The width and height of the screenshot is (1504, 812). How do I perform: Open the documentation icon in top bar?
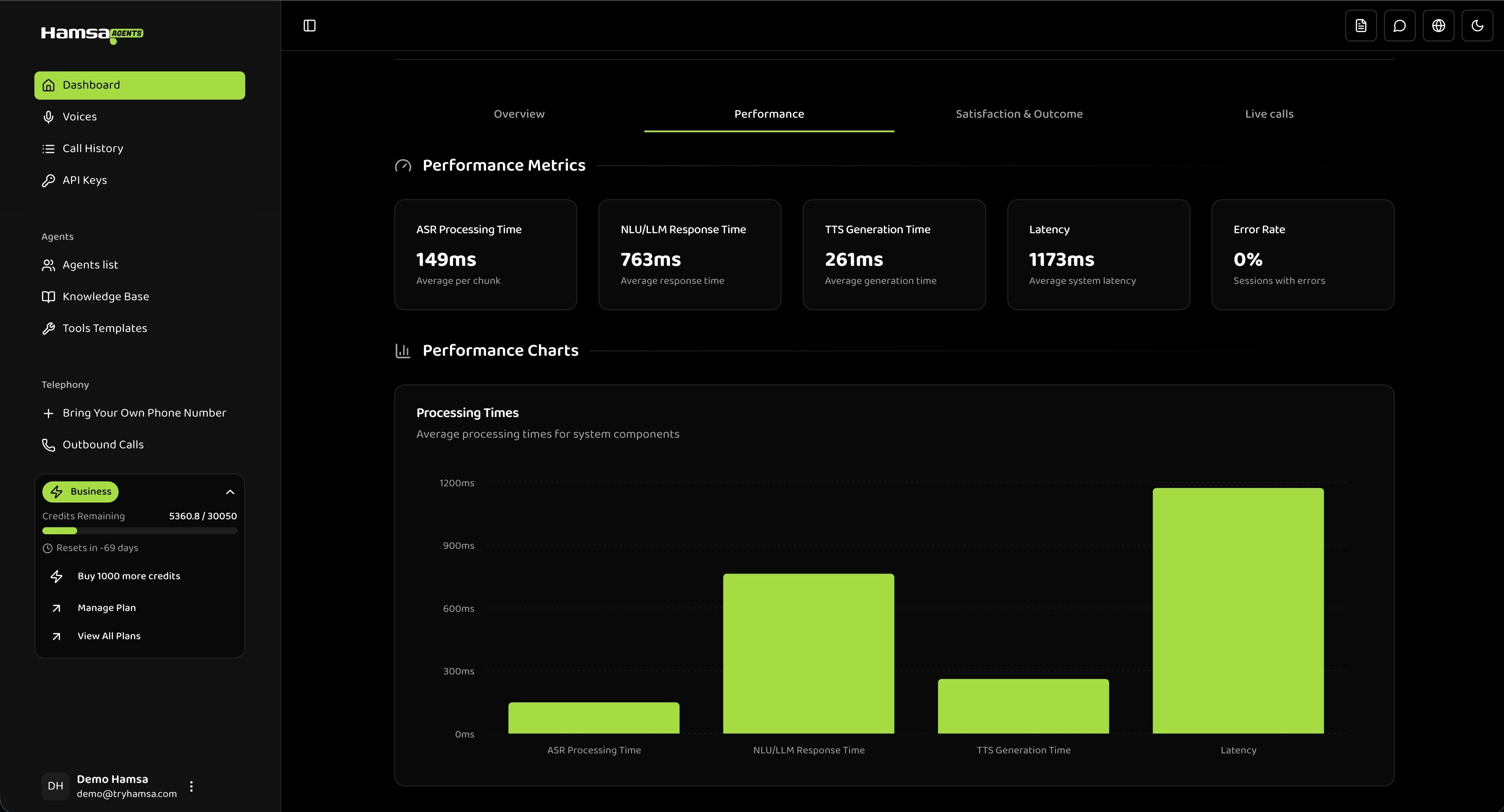click(1361, 25)
